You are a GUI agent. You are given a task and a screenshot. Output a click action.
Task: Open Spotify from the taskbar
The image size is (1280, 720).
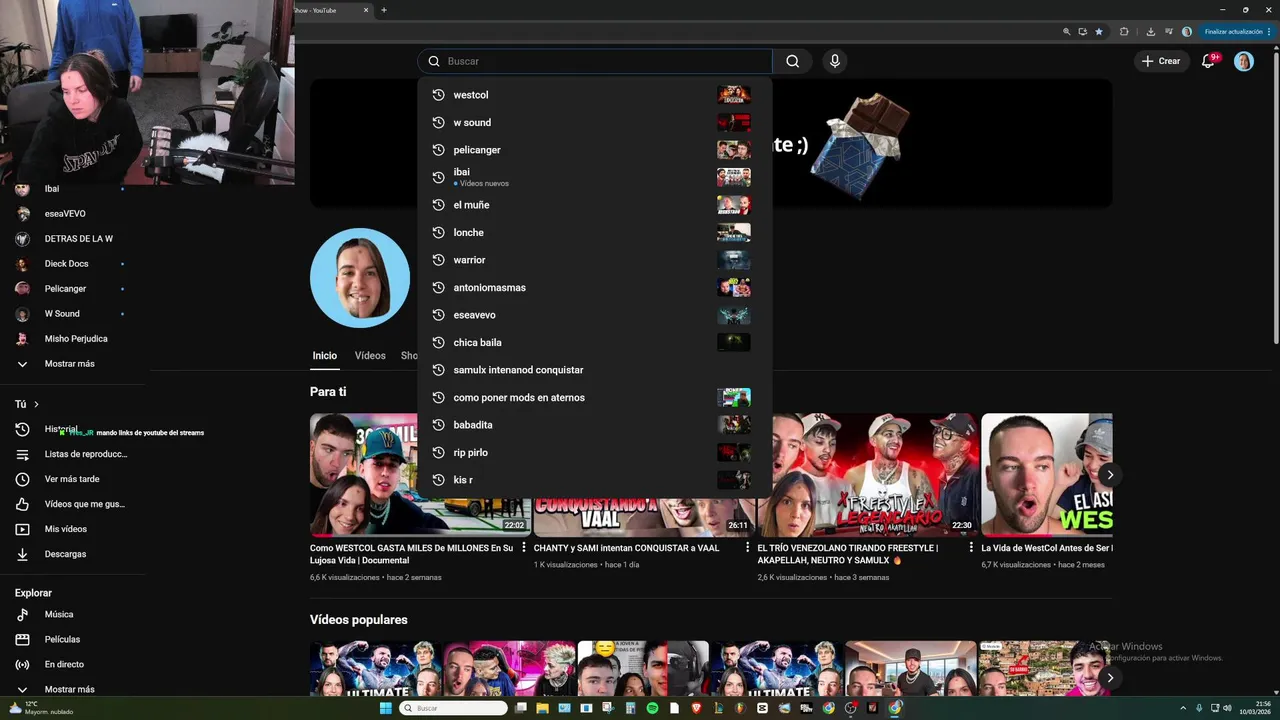point(652,708)
